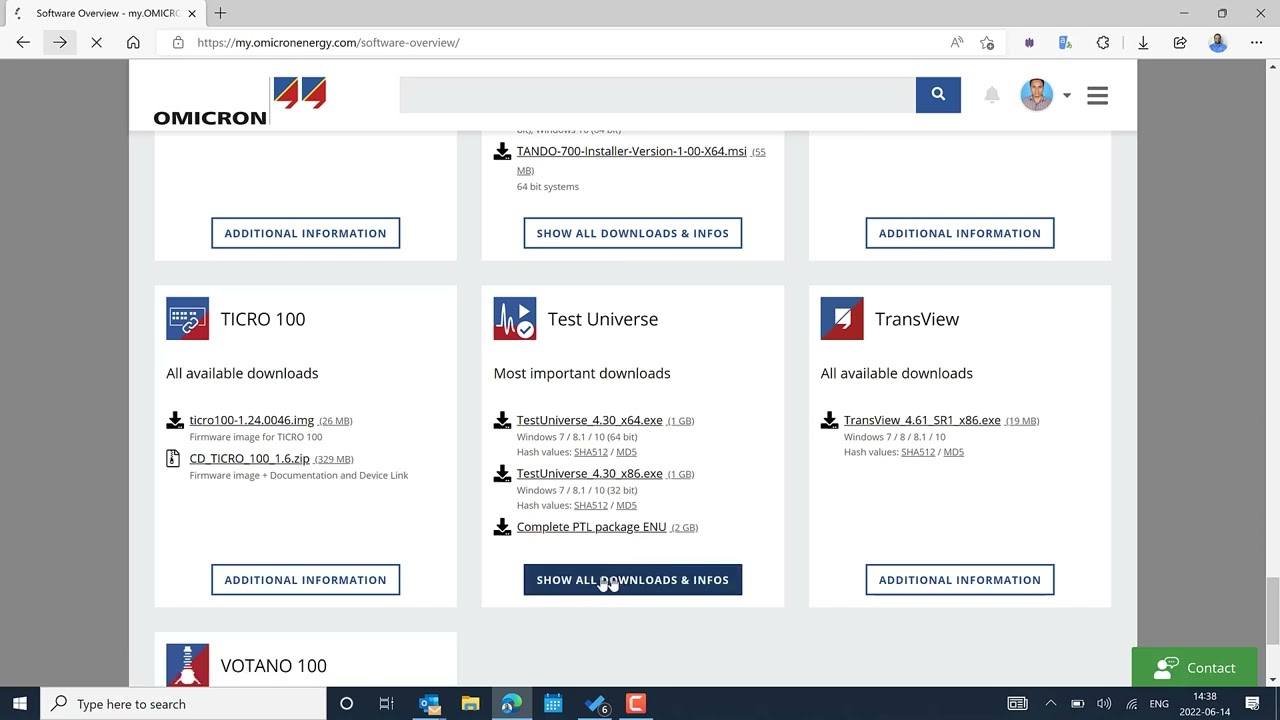Click download icon beside TransView_4.61_SR1_x86.exe

pos(829,420)
